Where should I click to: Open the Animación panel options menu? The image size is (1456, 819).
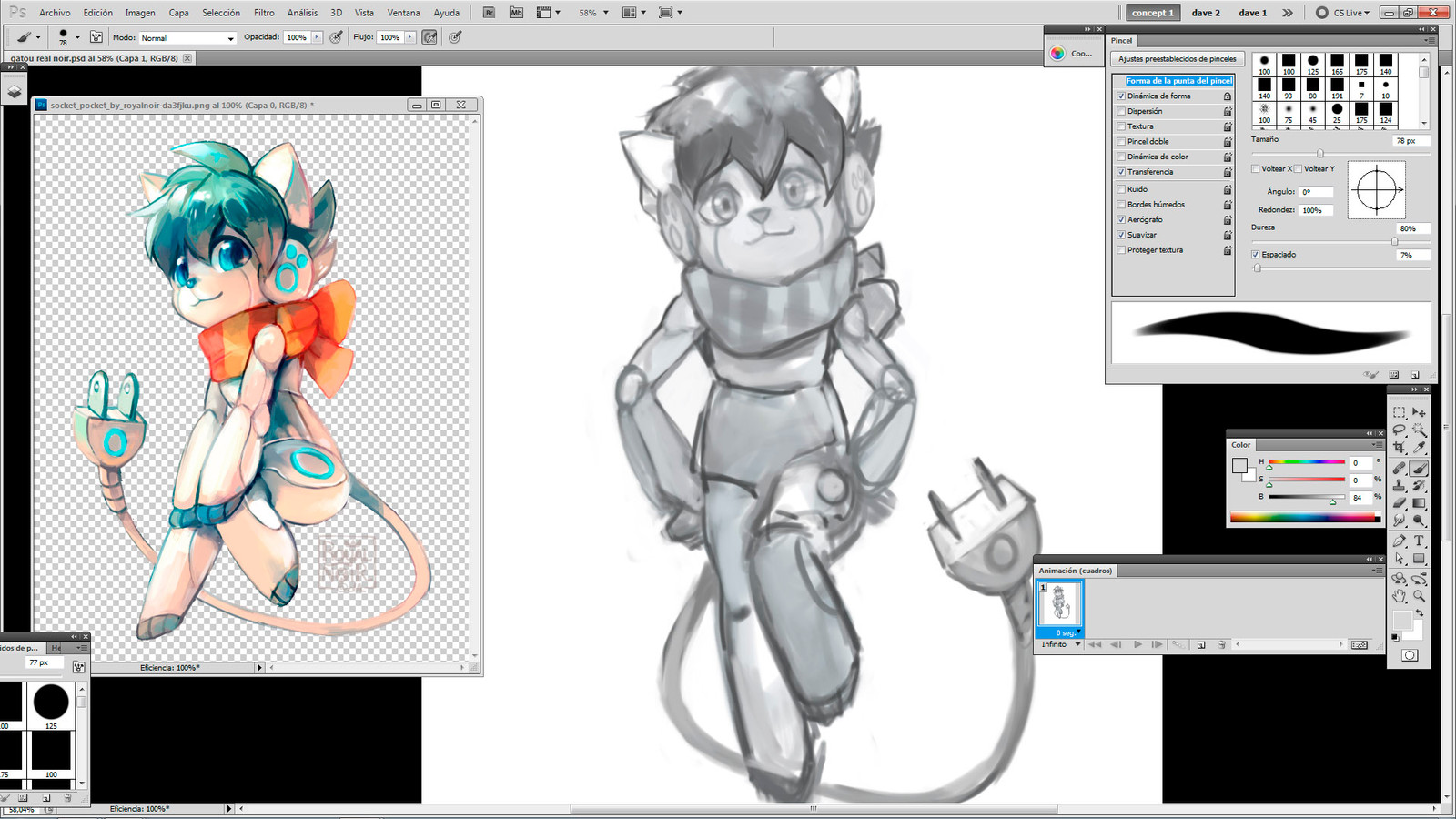point(1378,571)
